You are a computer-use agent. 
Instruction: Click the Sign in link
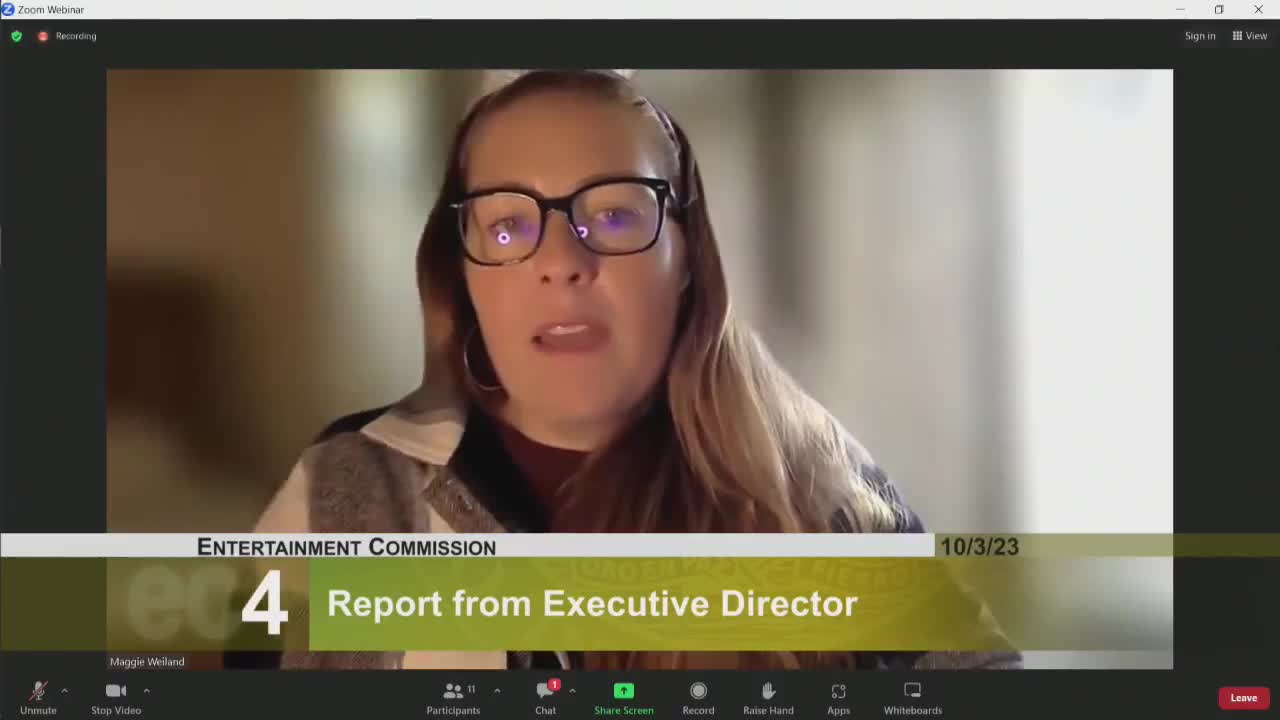1200,36
